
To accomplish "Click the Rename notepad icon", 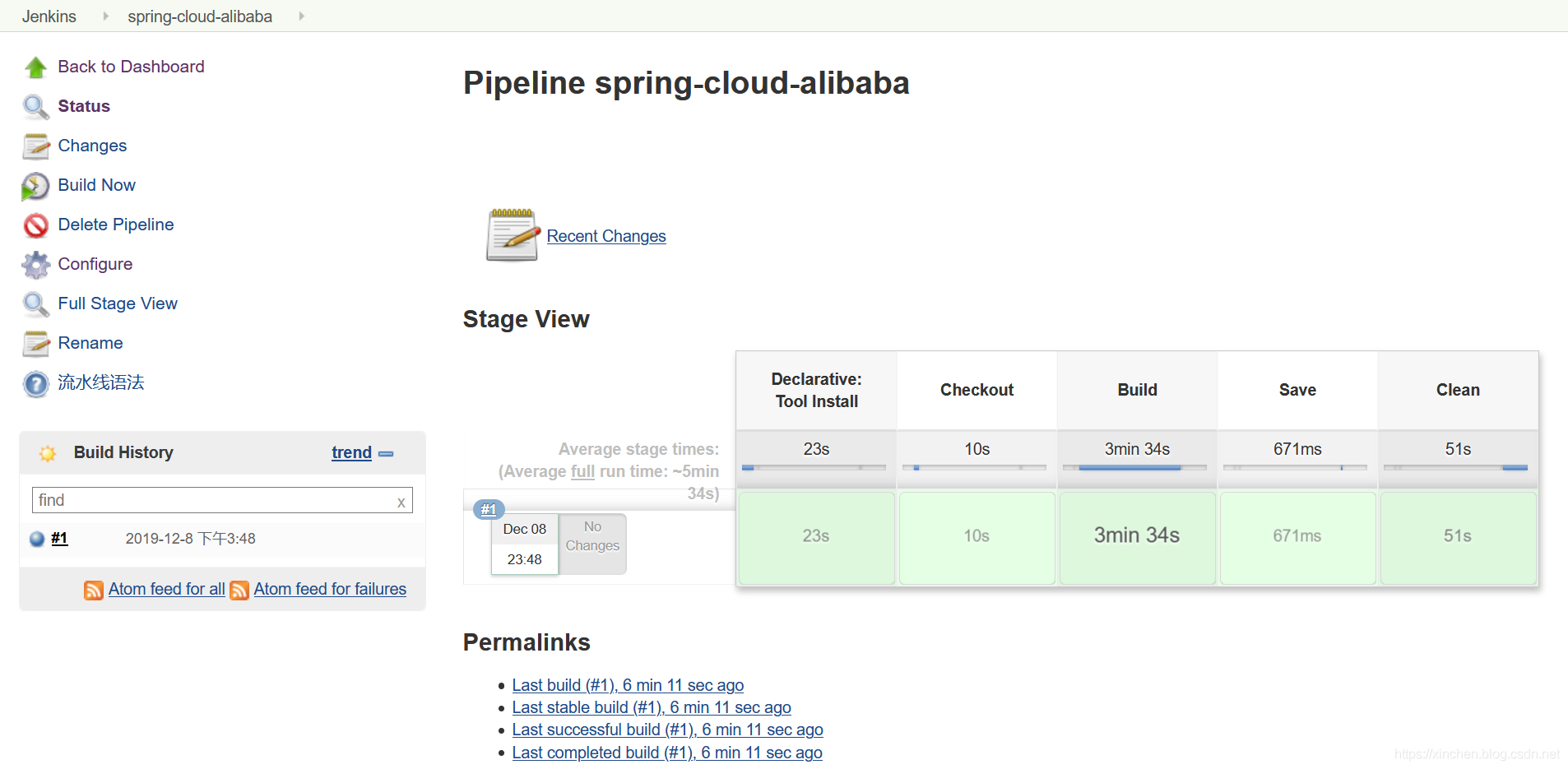I will 35,344.
